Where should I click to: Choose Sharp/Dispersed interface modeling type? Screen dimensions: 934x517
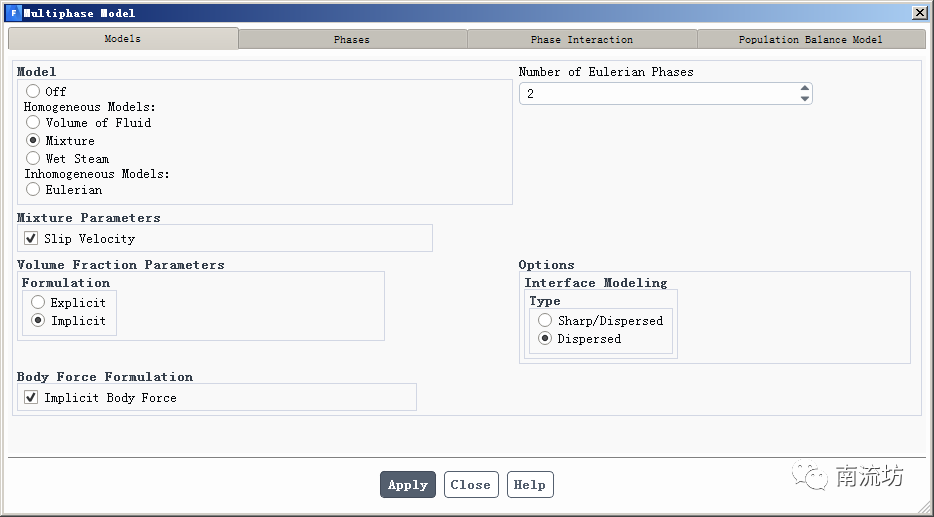click(x=545, y=321)
